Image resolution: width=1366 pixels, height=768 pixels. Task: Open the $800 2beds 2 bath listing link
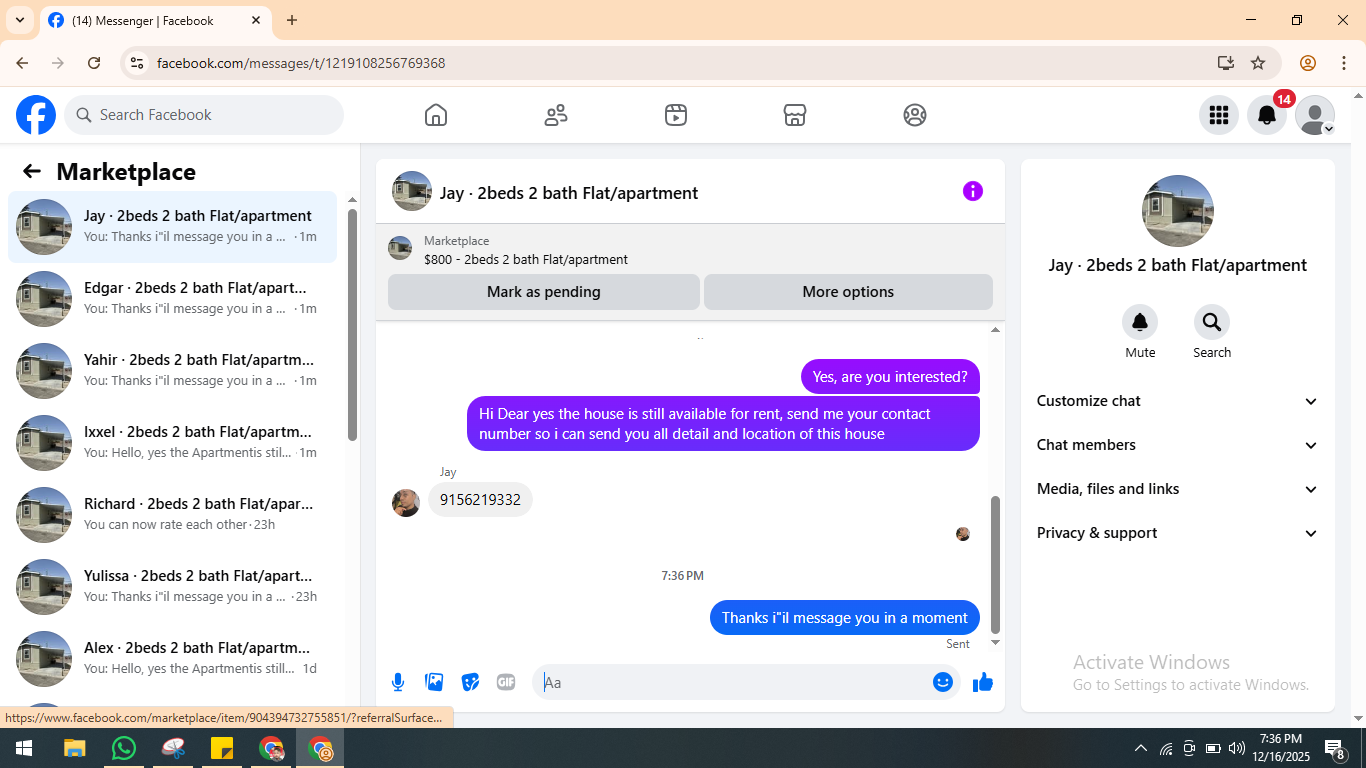[526, 259]
